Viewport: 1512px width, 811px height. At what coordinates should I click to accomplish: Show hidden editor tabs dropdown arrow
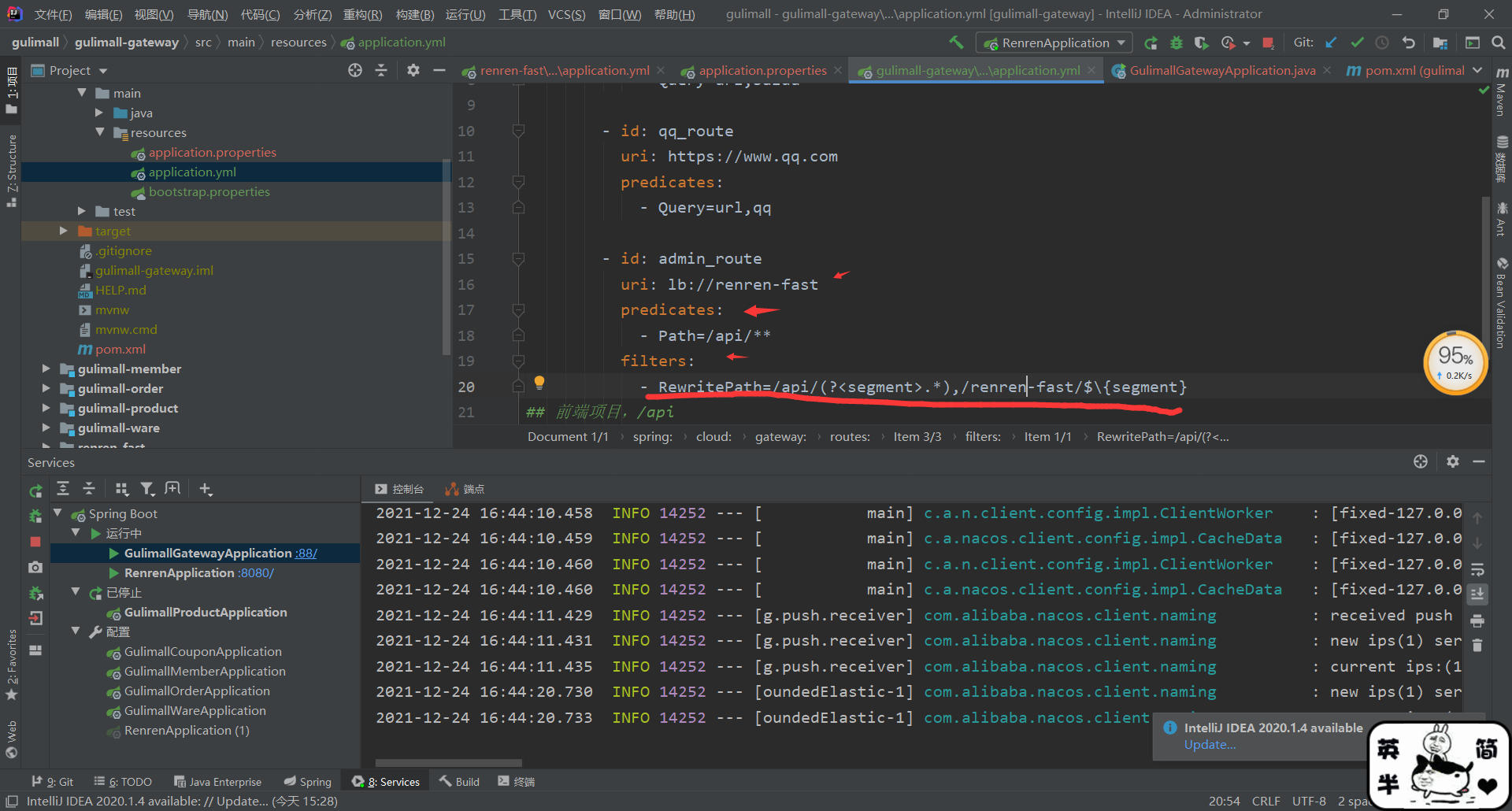point(1477,70)
